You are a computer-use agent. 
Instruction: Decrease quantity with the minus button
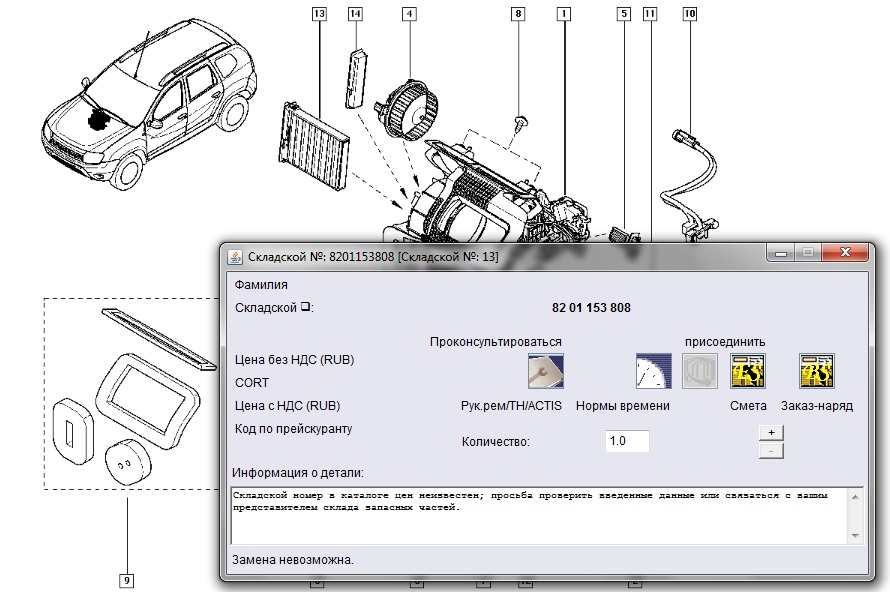pyautogui.click(x=770, y=450)
